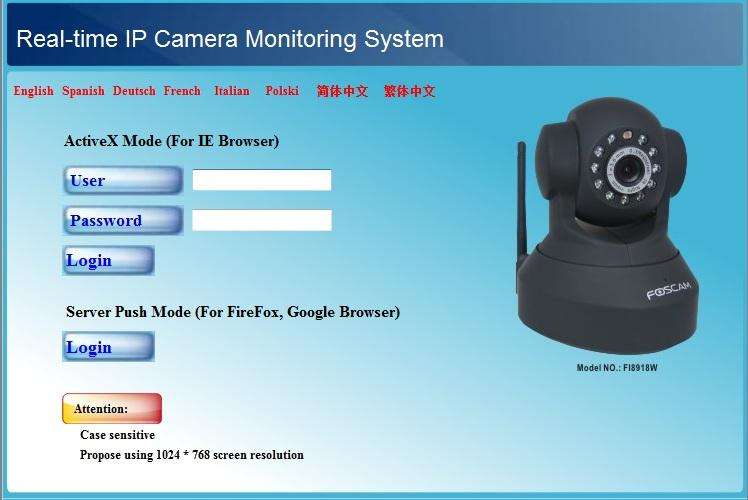This screenshot has height=500, width=748.
Task: Click the red Attention badge
Action: 112,408
